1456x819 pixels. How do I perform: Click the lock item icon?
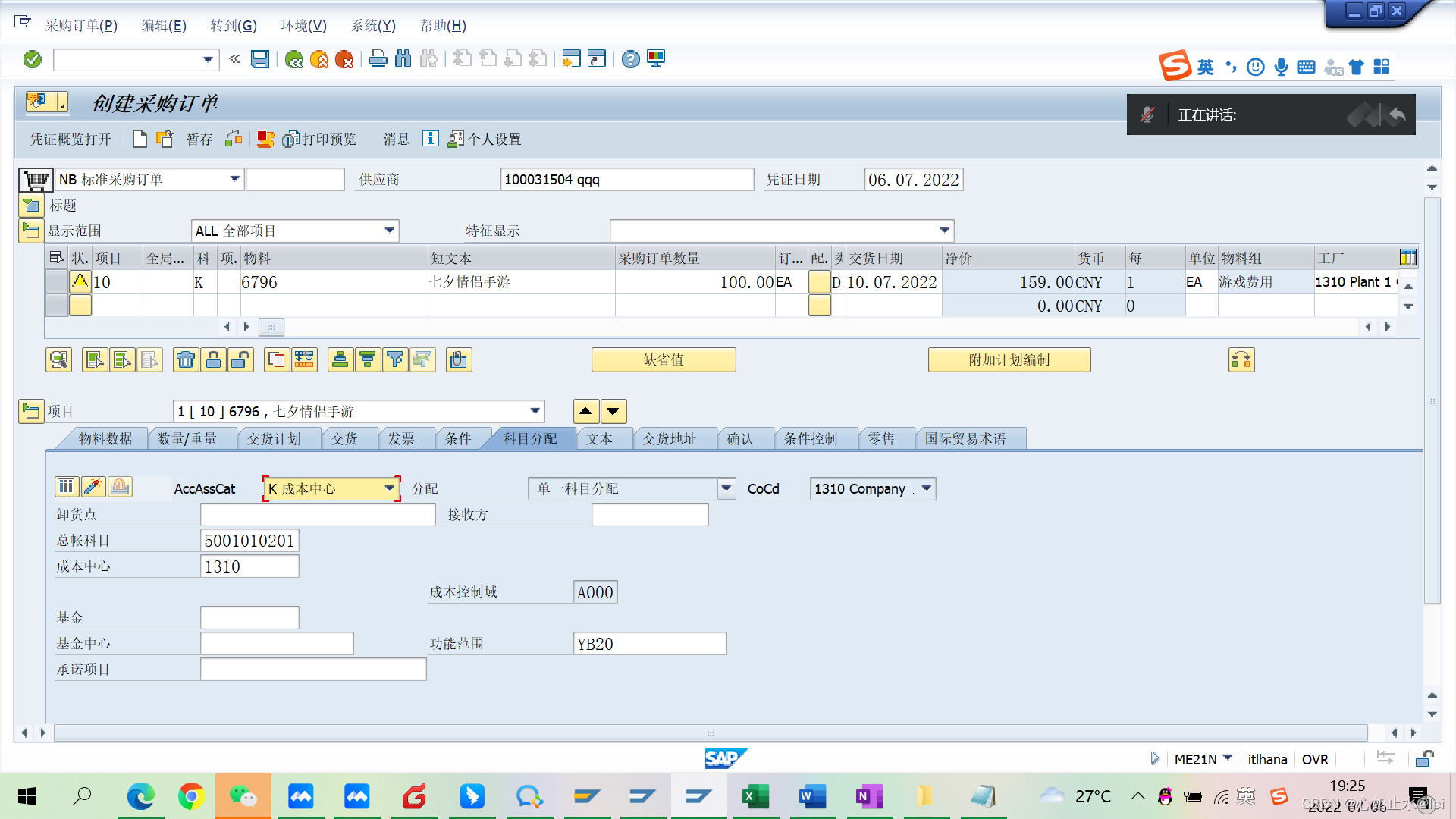pos(214,359)
